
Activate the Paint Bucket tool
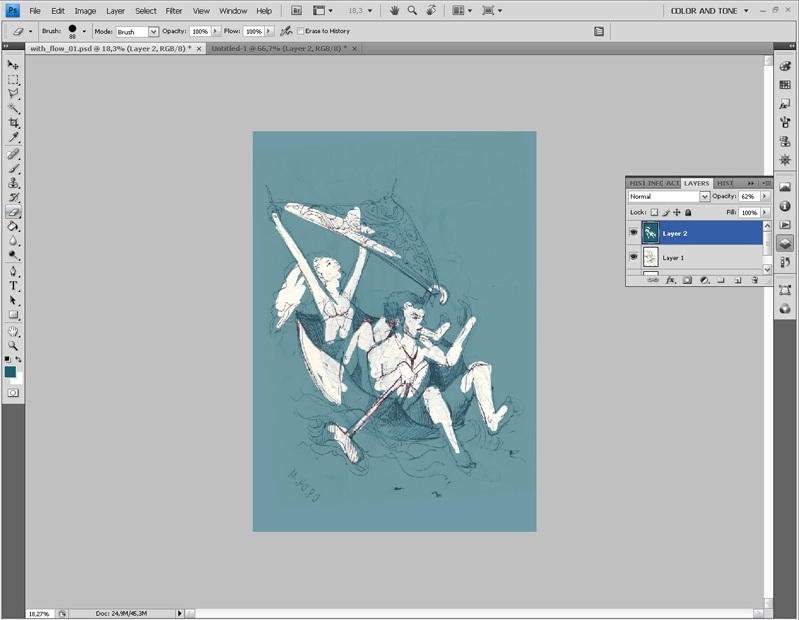pos(13,227)
